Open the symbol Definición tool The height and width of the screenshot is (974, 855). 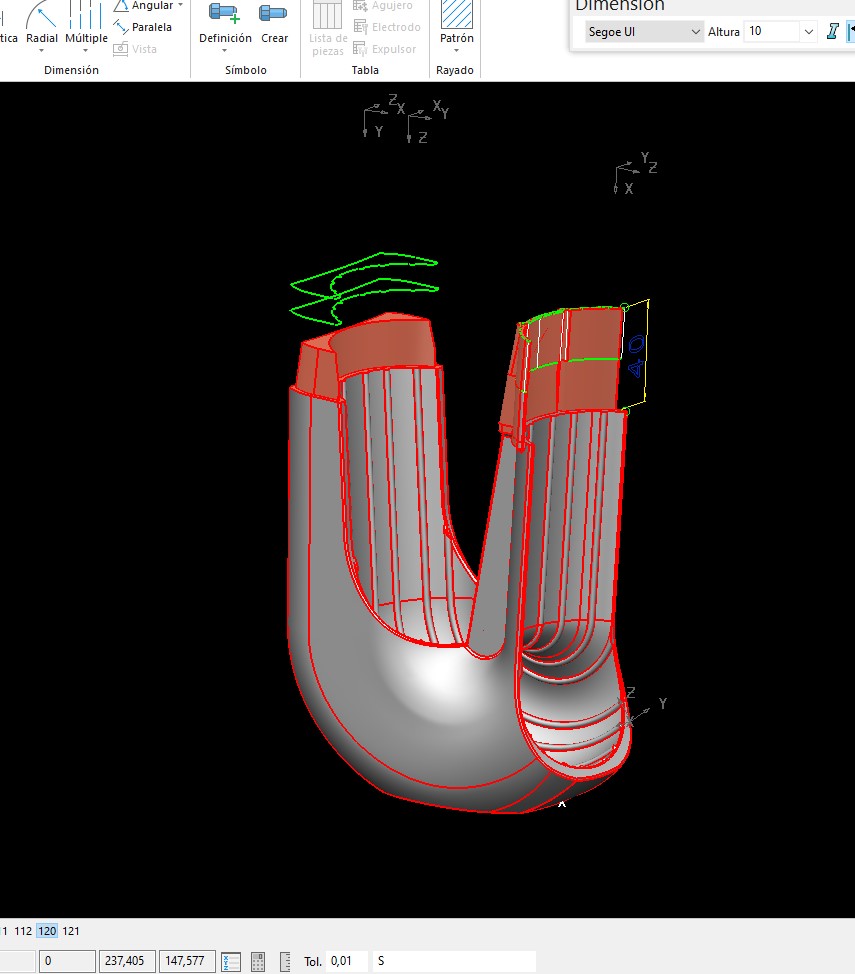coord(225,22)
